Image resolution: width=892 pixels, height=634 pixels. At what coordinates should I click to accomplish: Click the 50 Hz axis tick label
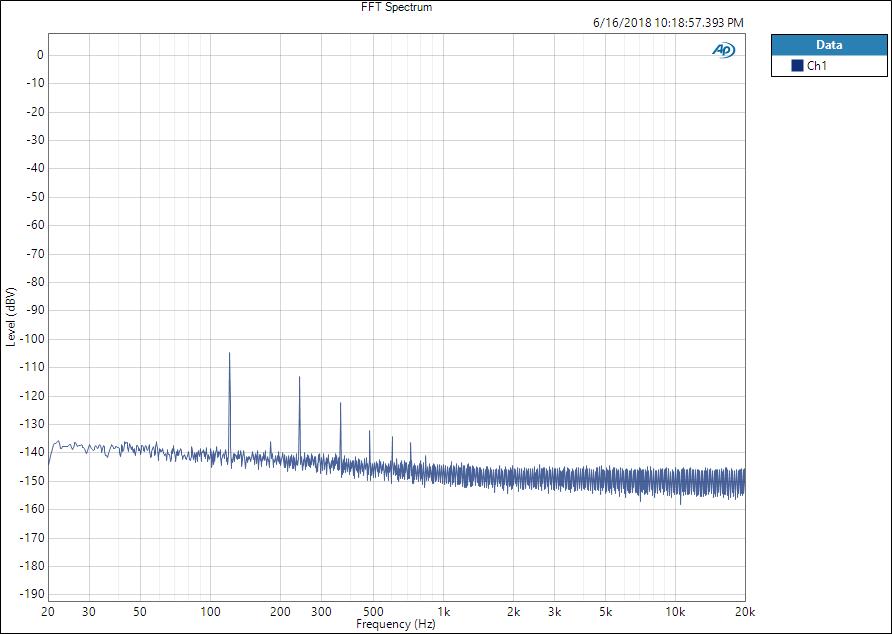click(140, 612)
